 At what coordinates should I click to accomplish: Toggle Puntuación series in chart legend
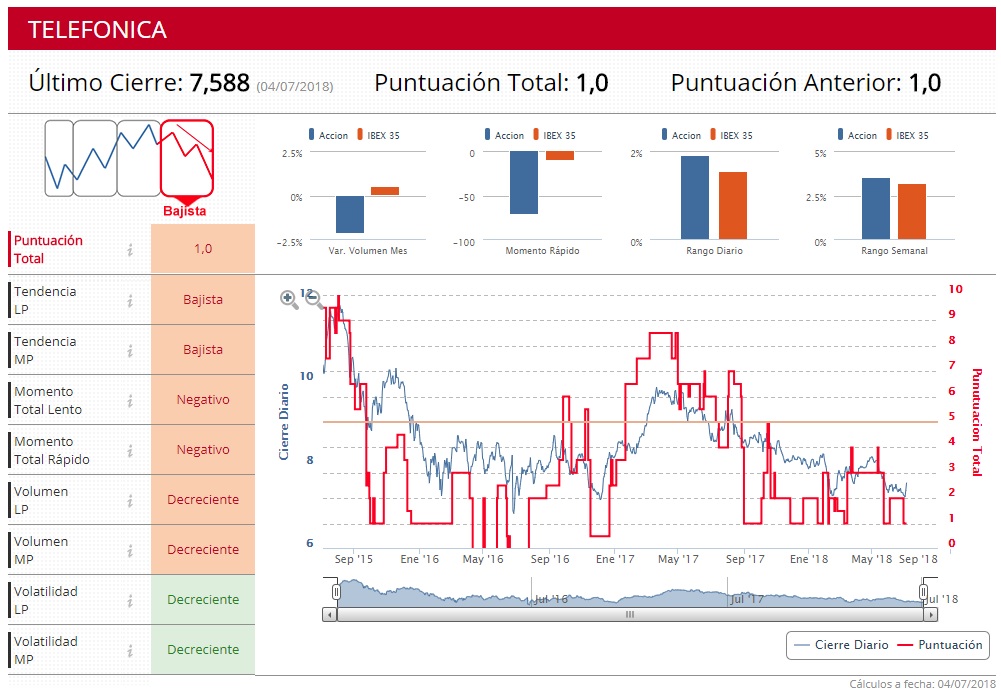(940, 645)
